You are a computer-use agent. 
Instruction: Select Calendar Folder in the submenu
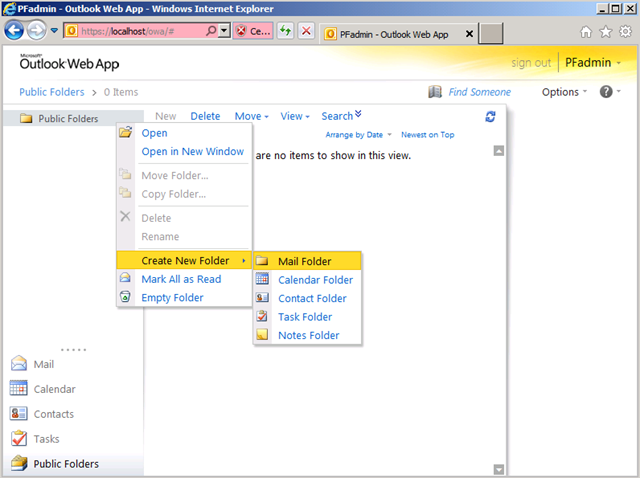(307, 280)
